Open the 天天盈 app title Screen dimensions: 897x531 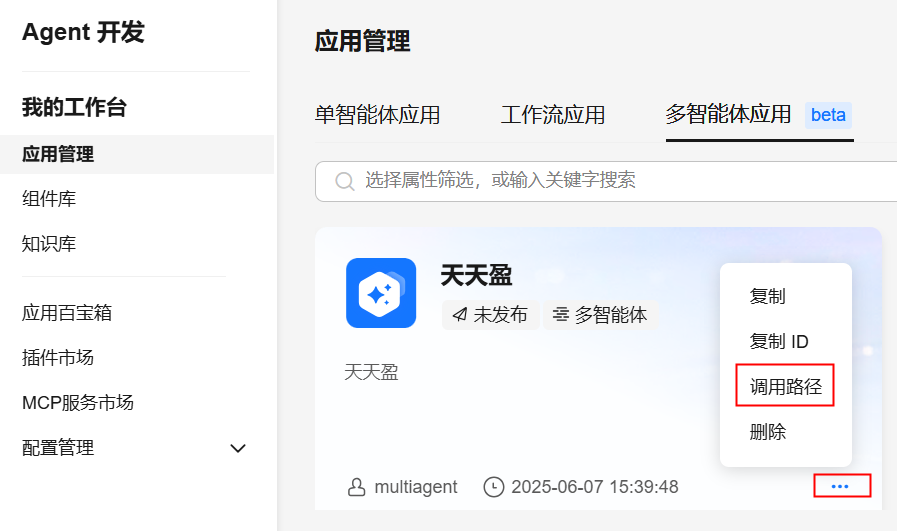(x=476, y=276)
